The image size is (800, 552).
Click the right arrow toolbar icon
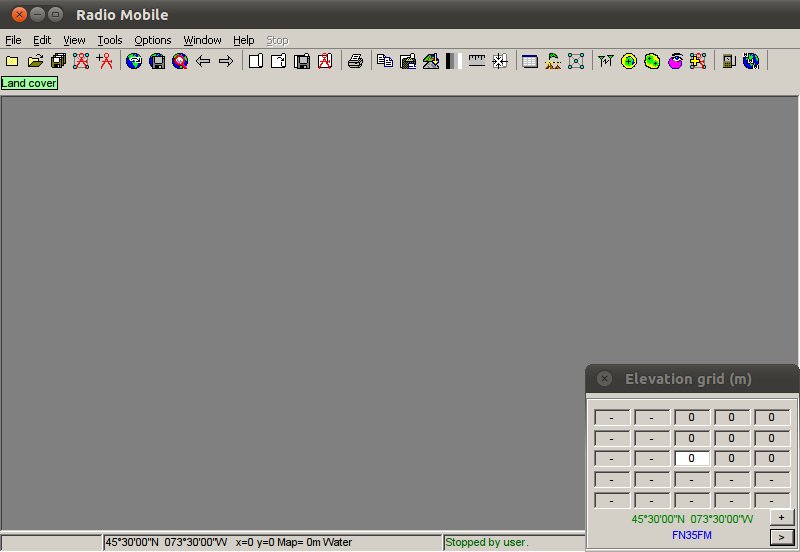coord(225,61)
